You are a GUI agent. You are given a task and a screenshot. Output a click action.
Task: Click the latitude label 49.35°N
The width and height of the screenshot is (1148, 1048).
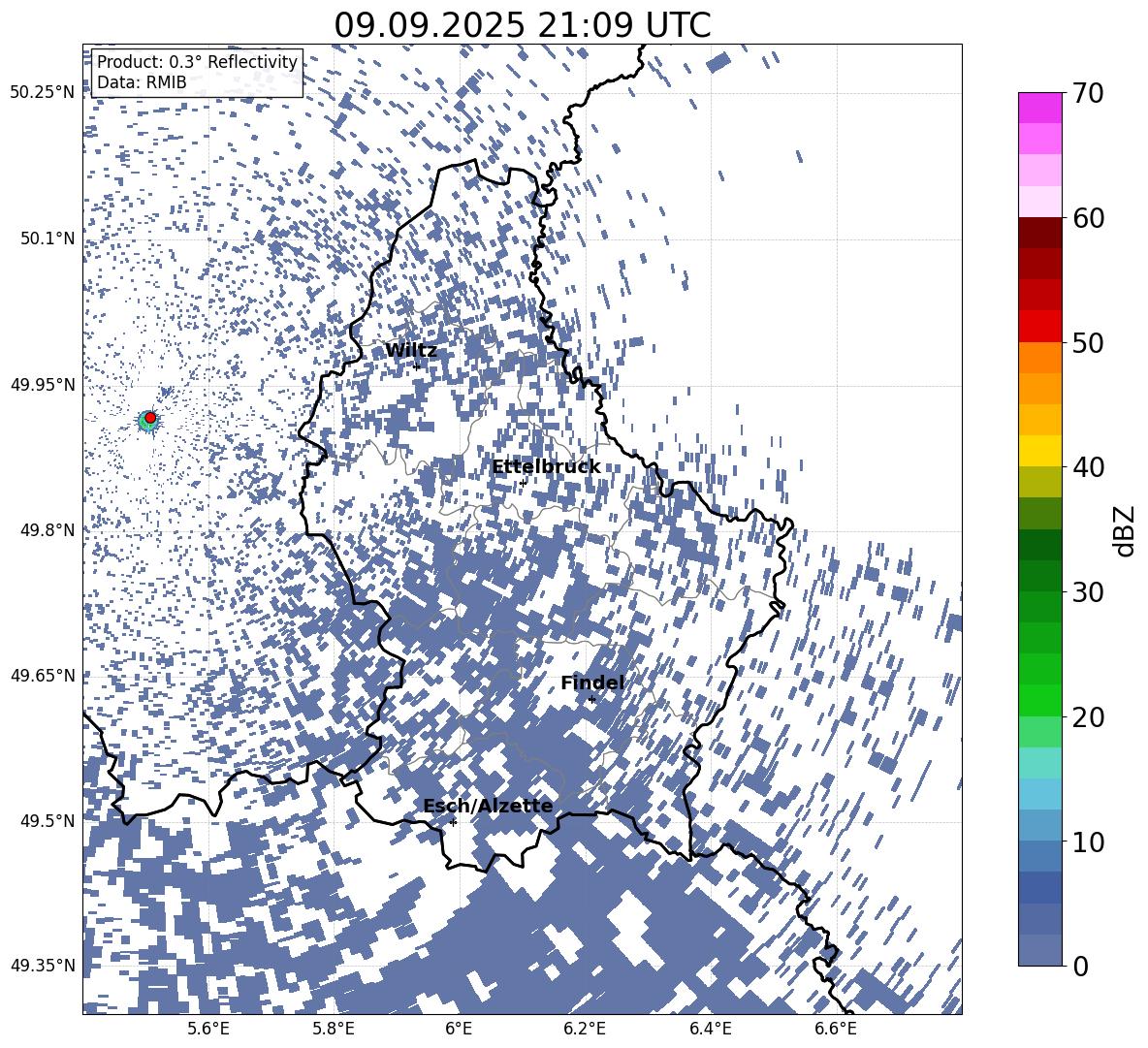(x=43, y=966)
